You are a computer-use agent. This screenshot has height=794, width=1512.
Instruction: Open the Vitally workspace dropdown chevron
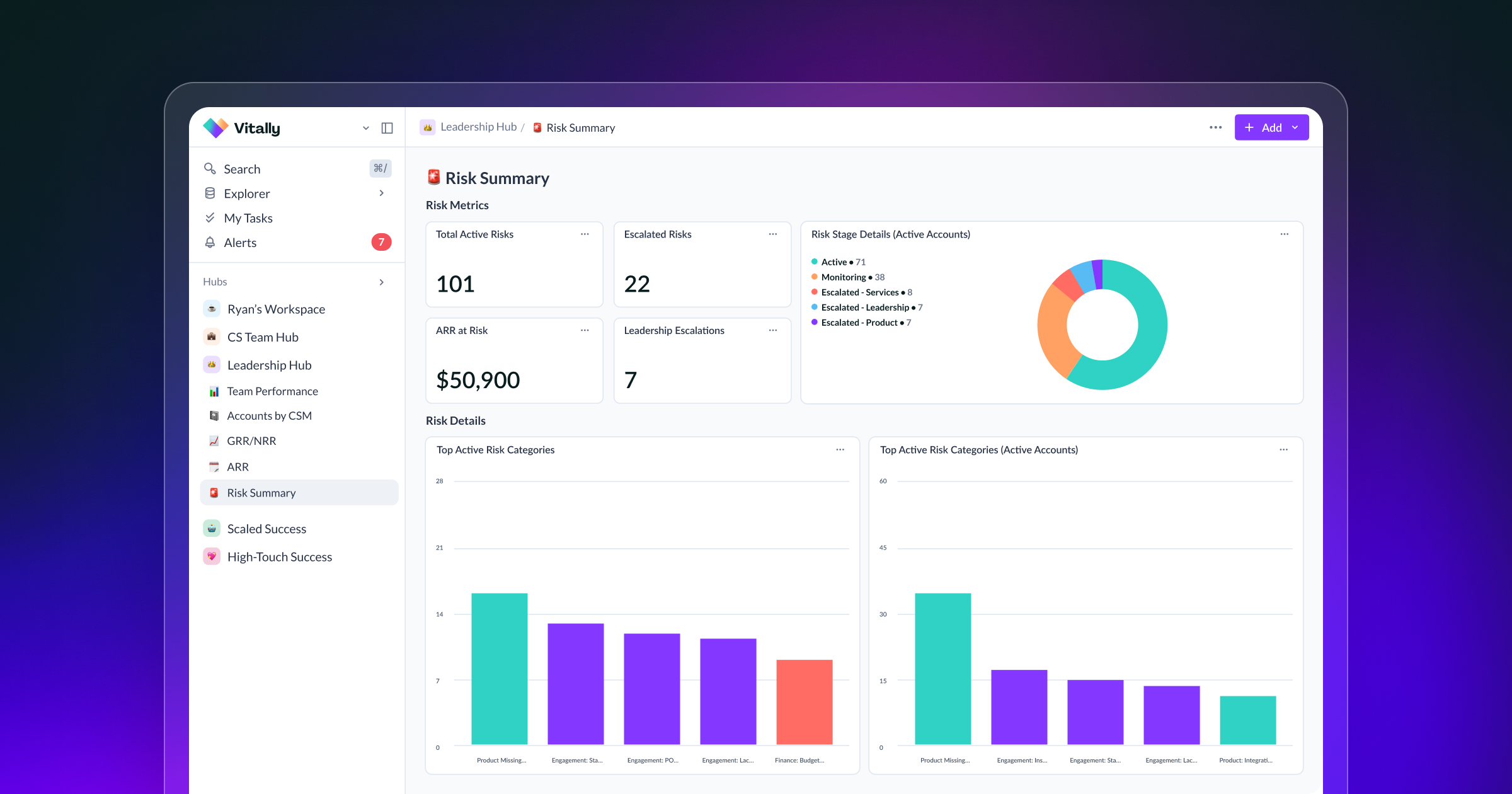(x=366, y=128)
